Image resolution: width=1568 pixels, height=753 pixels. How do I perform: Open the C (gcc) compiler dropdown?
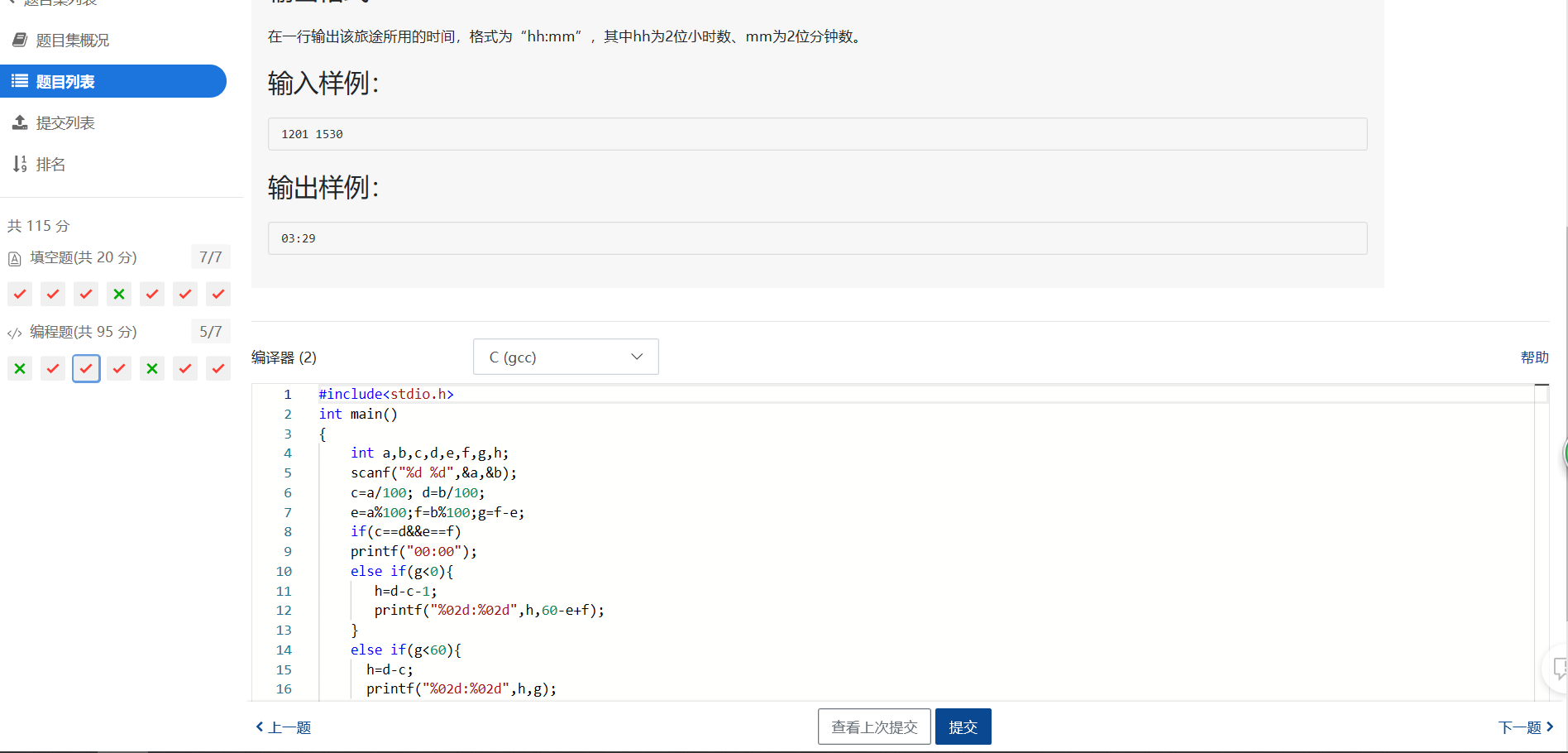[566, 357]
